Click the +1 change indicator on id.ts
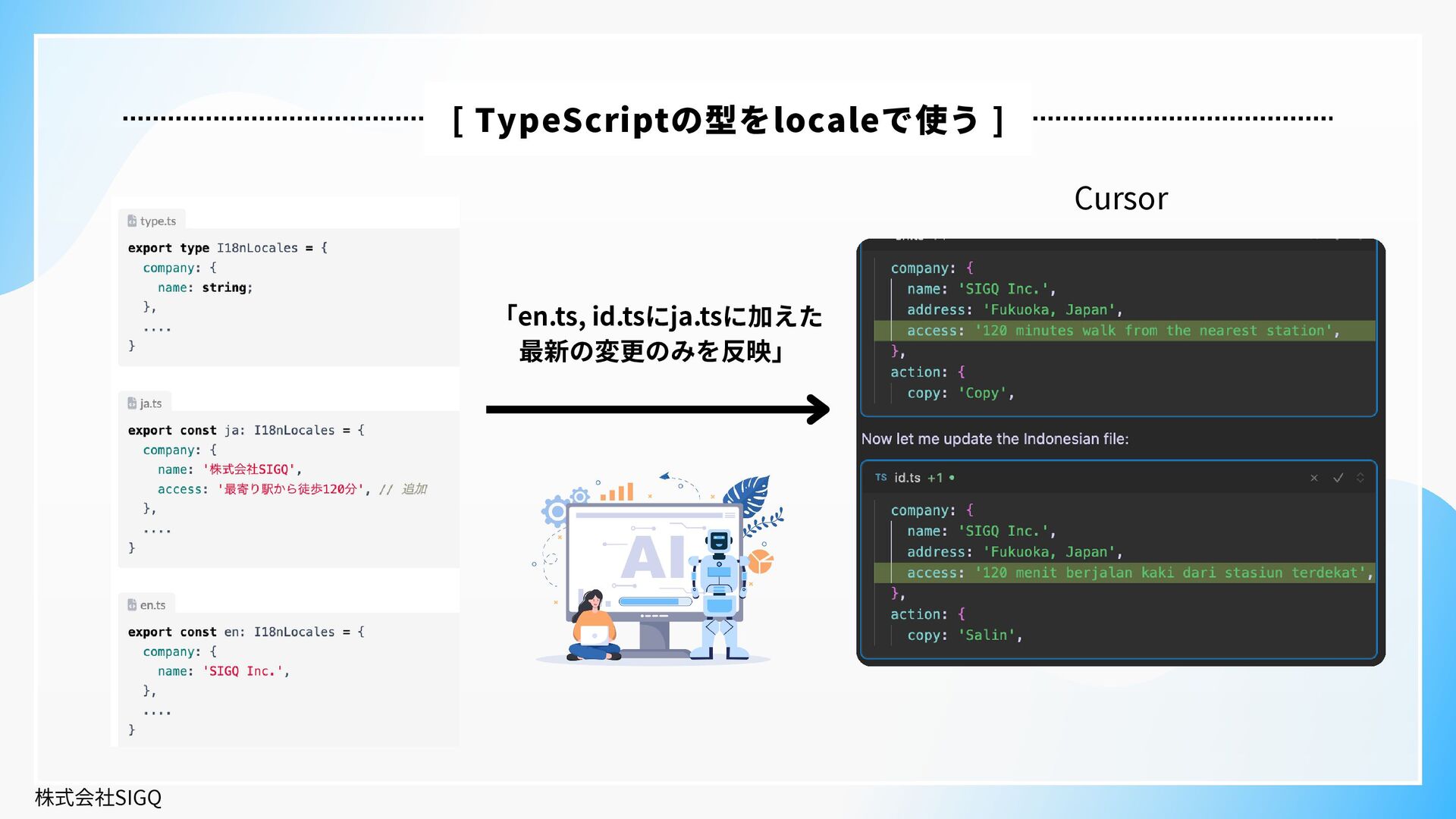Image resolution: width=1456 pixels, height=819 pixels. tap(935, 478)
